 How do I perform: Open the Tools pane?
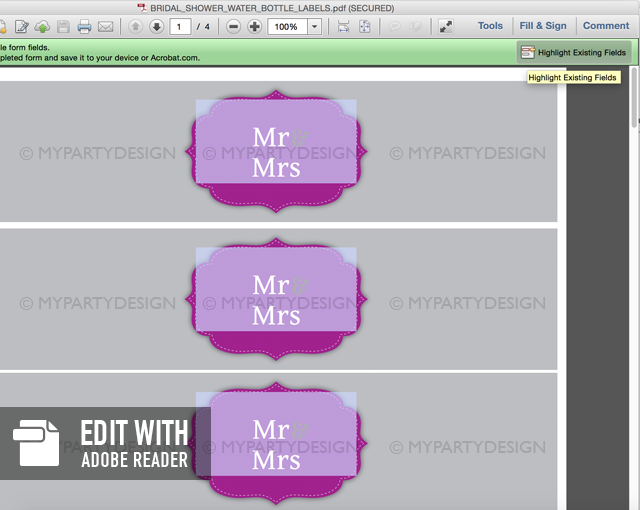click(x=490, y=26)
